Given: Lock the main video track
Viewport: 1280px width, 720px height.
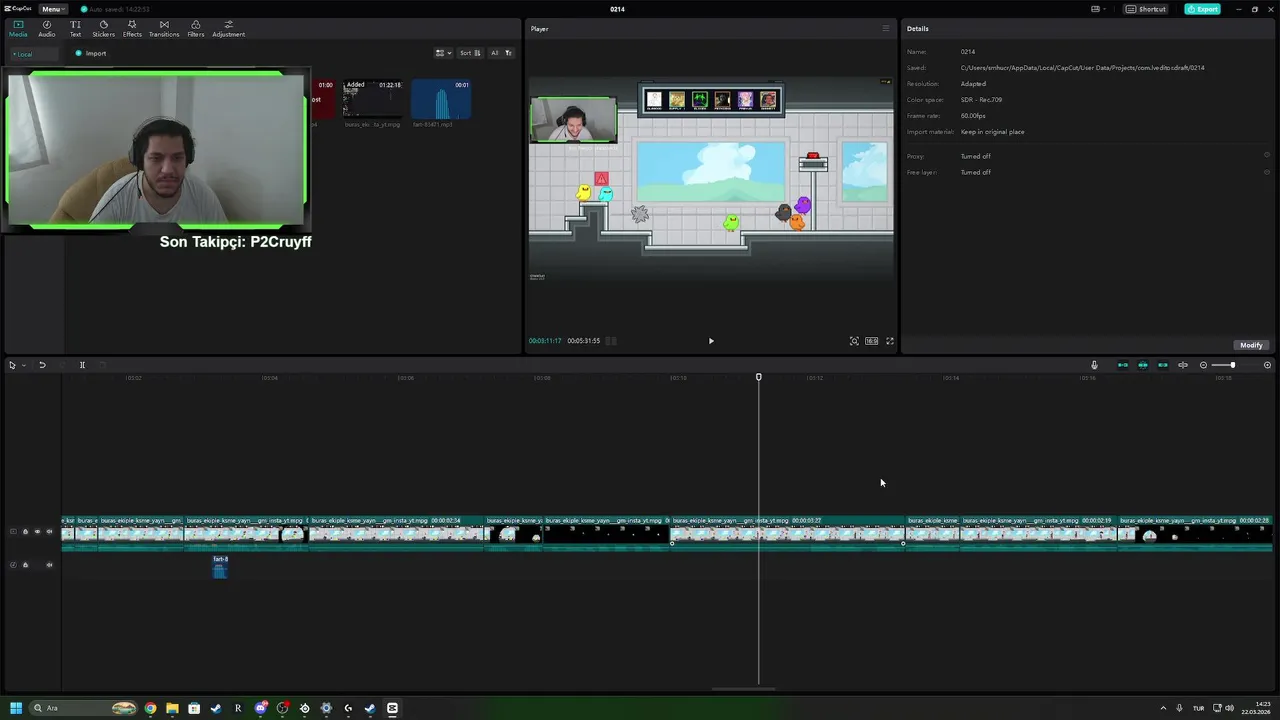Looking at the screenshot, I should [25, 532].
